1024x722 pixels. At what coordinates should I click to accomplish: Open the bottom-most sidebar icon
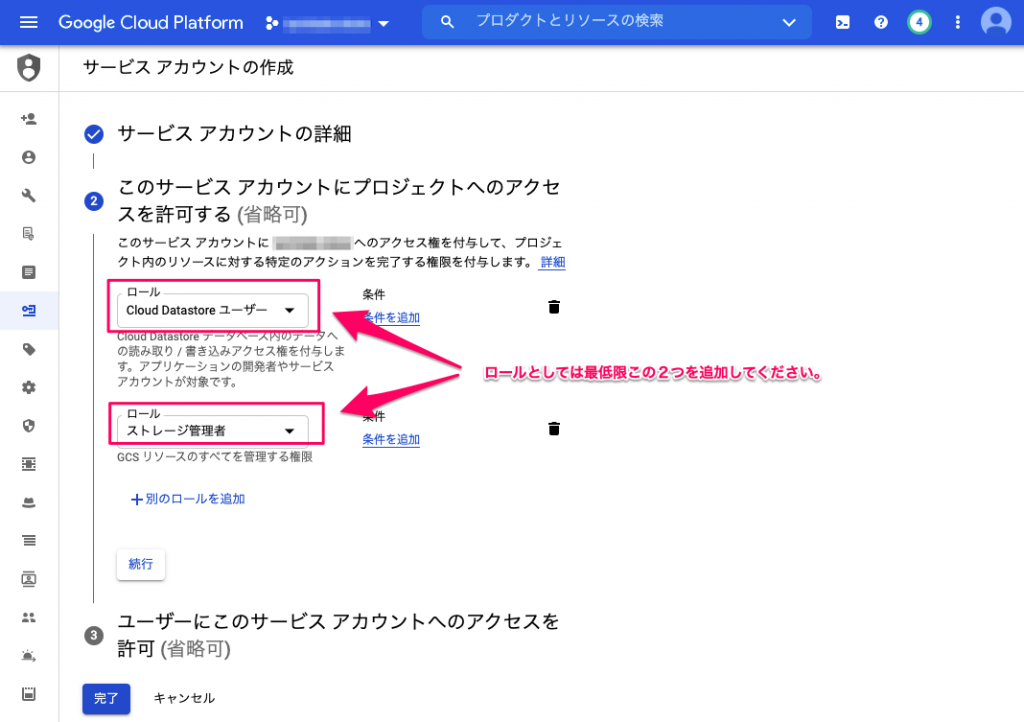pos(29,694)
